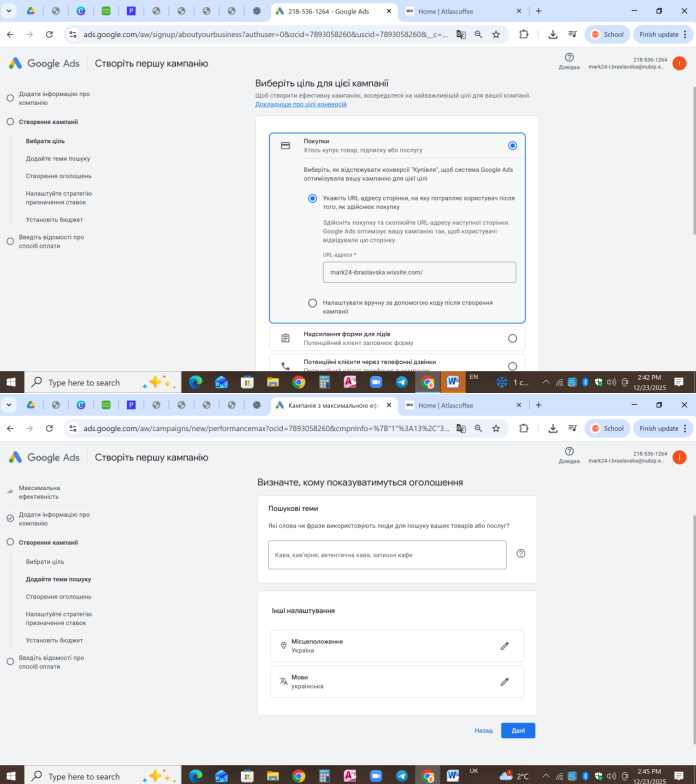Image resolution: width=696 pixels, height=784 pixels.
Task: Click the address bar showing the aboutyourbusiness URL
Action: [265, 34]
